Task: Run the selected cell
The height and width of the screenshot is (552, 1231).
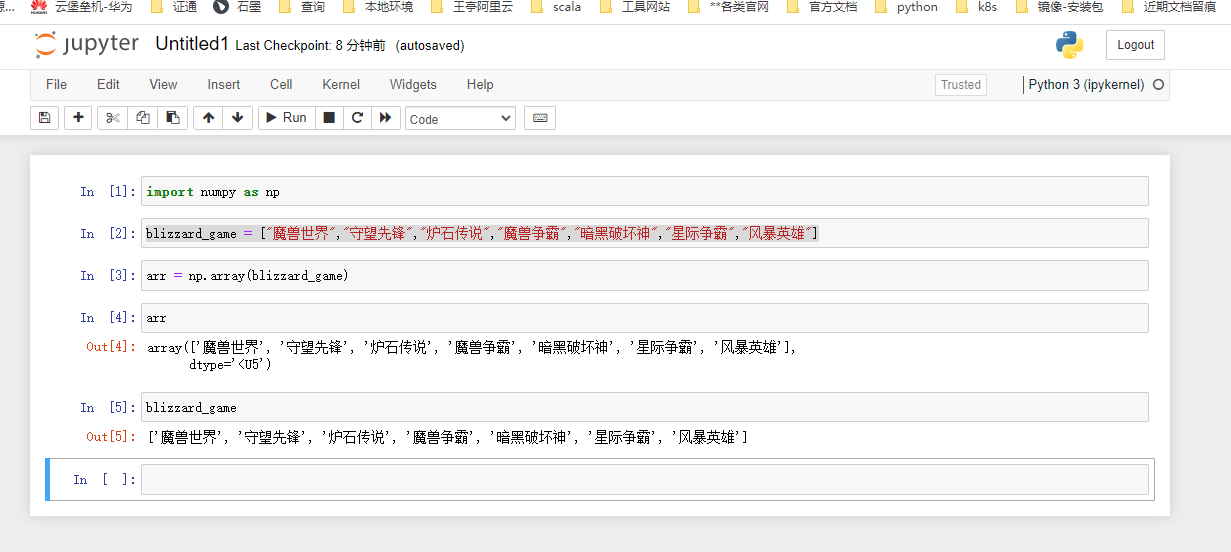Action: click(x=286, y=118)
